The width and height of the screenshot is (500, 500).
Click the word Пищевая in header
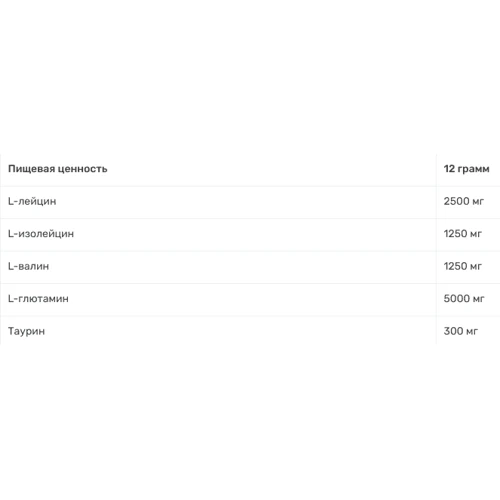31,169
